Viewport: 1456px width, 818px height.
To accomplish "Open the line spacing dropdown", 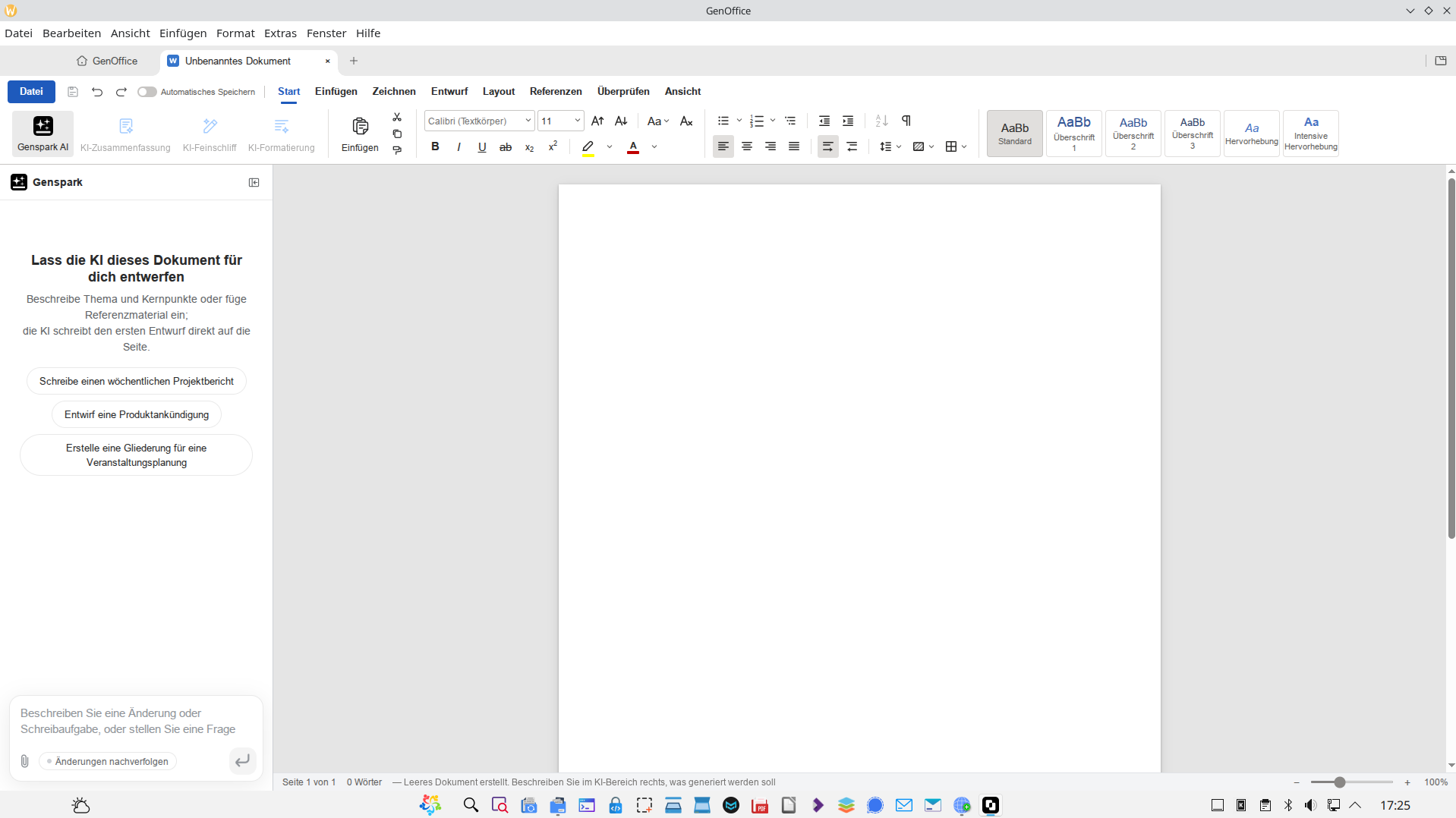I will point(890,146).
